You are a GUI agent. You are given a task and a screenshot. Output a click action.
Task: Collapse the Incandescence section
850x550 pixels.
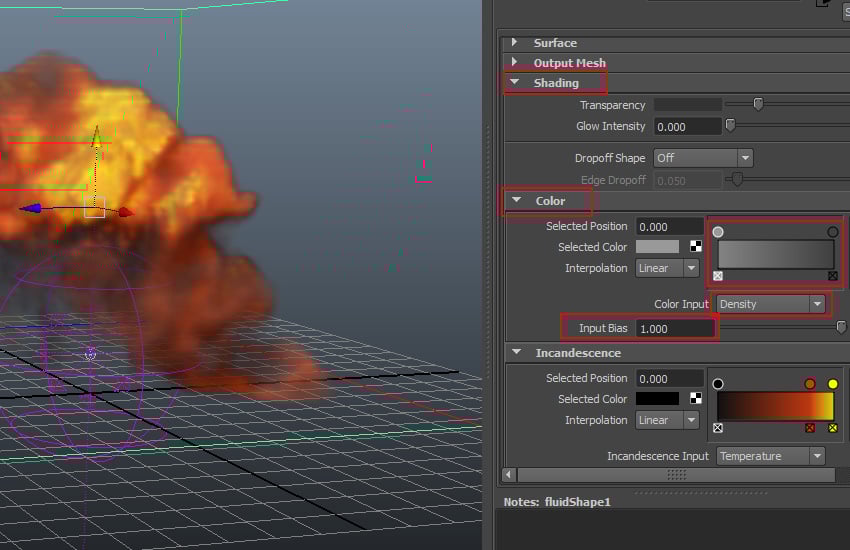516,353
